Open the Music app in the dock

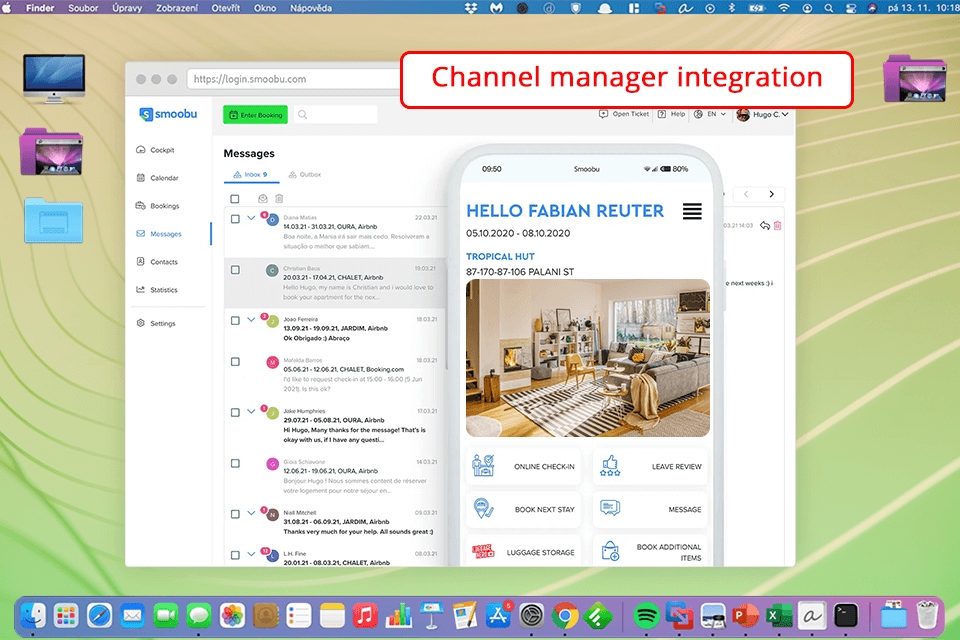pos(365,616)
